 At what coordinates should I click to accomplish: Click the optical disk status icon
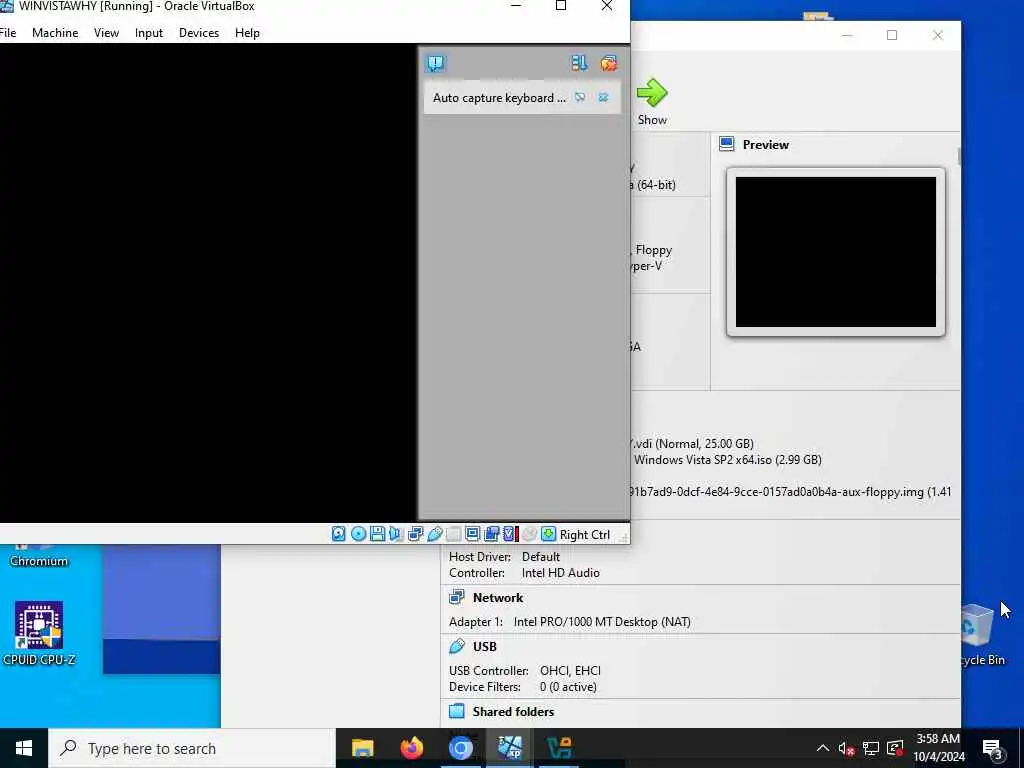(x=358, y=534)
